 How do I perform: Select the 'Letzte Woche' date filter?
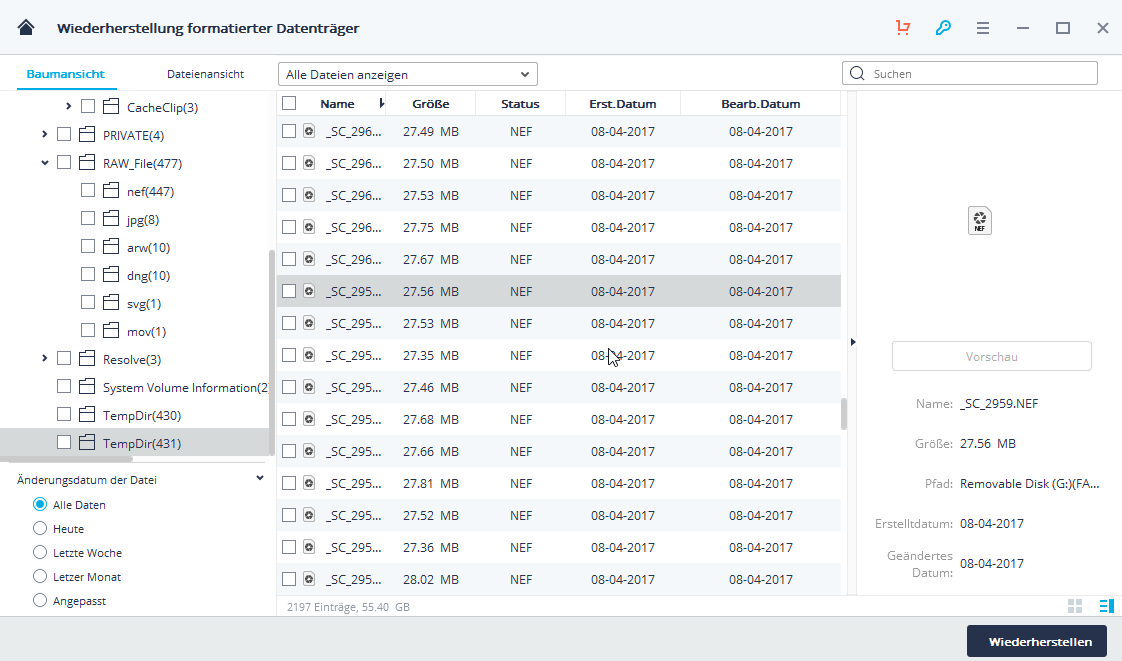[x=40, y=553]
